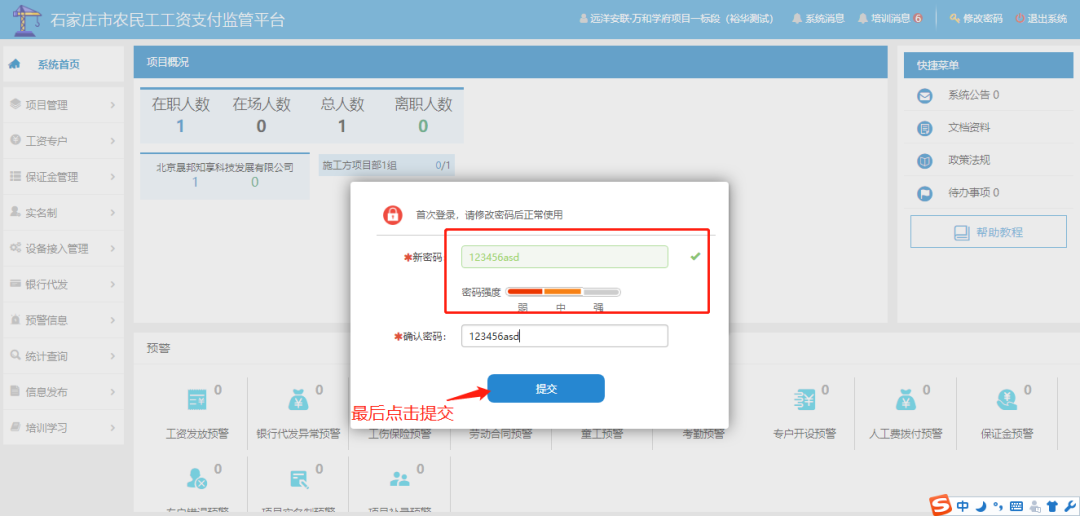Viewport: 1080px width, 516px height.
Task: Expand the 预警信息 chevron arrow
Action: pyautogui.click(x=112, y=320)
